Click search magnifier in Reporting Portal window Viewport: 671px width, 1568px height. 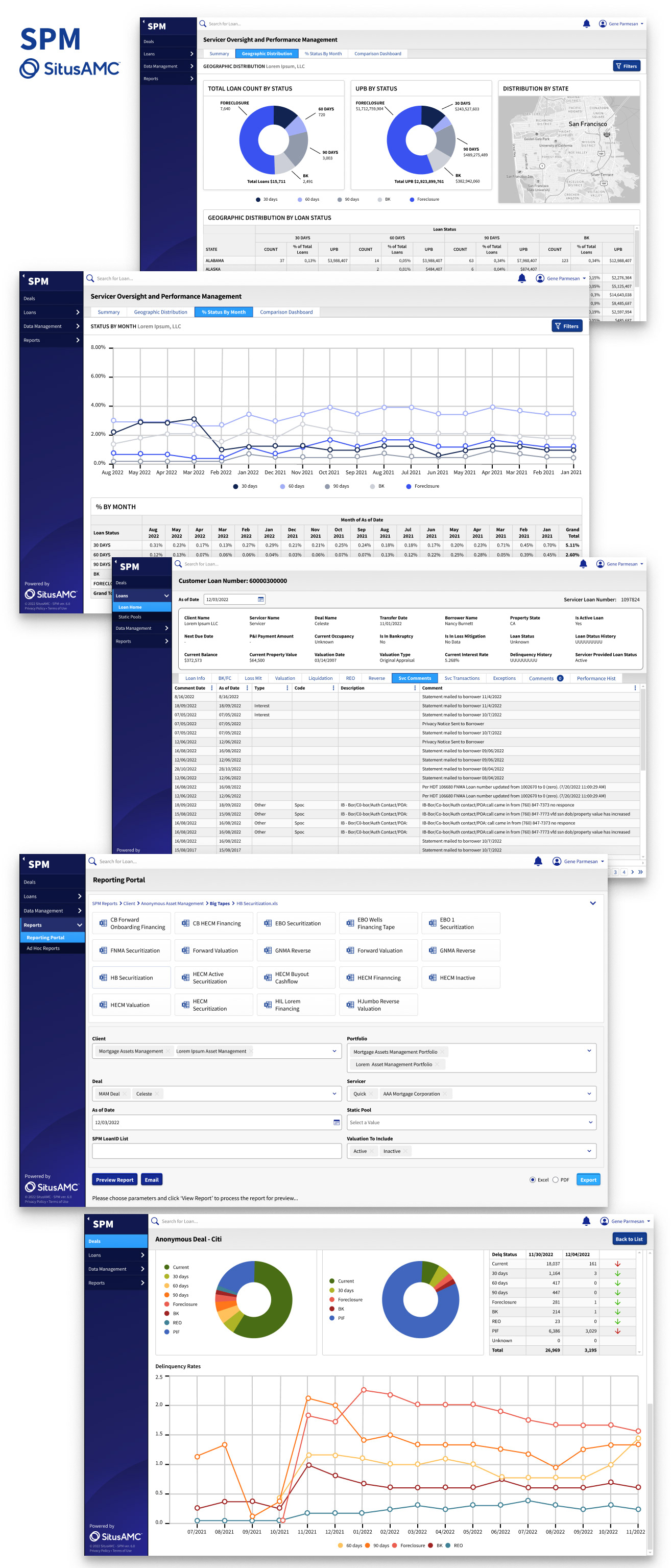point(92,861)
